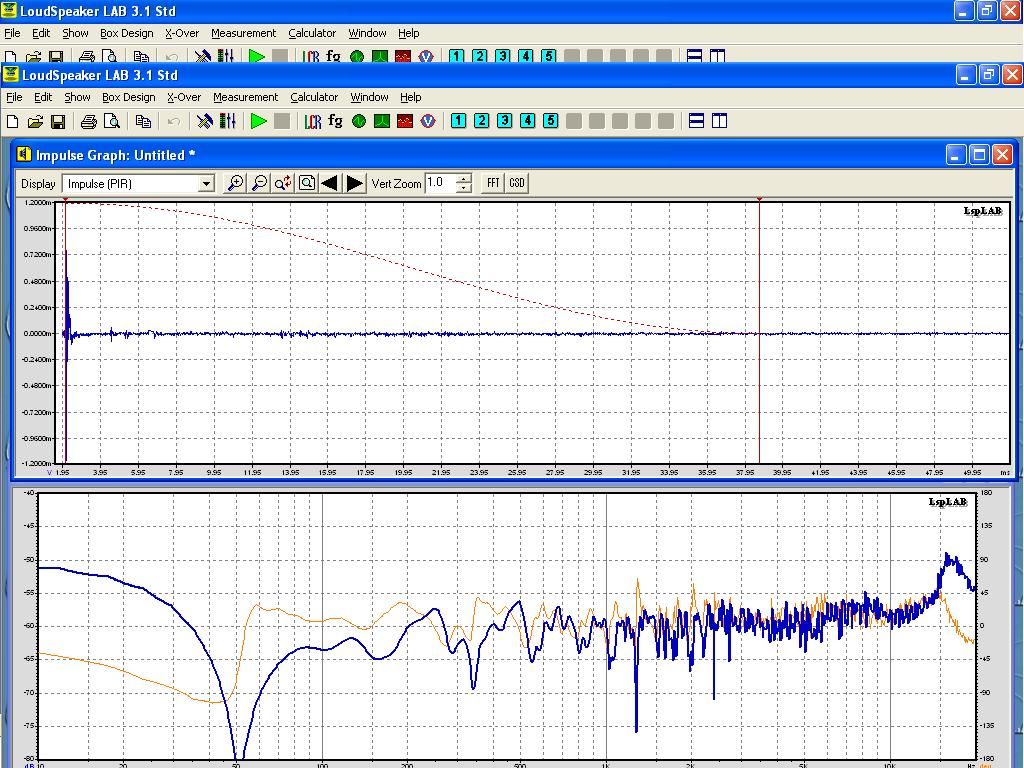1024x768 pixels.
Task: Open Window menu in front window
Action: (x=369, y=97)
